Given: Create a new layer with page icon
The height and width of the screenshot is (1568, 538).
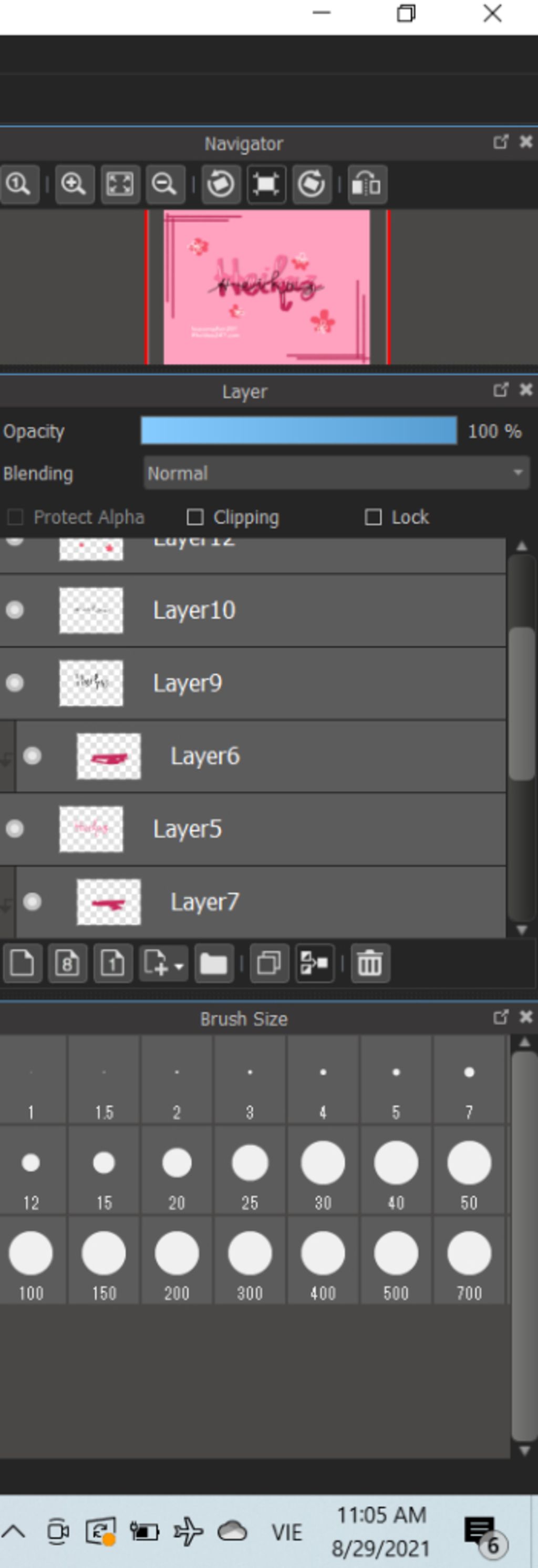Looking at the screenshot, I should tap(22, 964).
